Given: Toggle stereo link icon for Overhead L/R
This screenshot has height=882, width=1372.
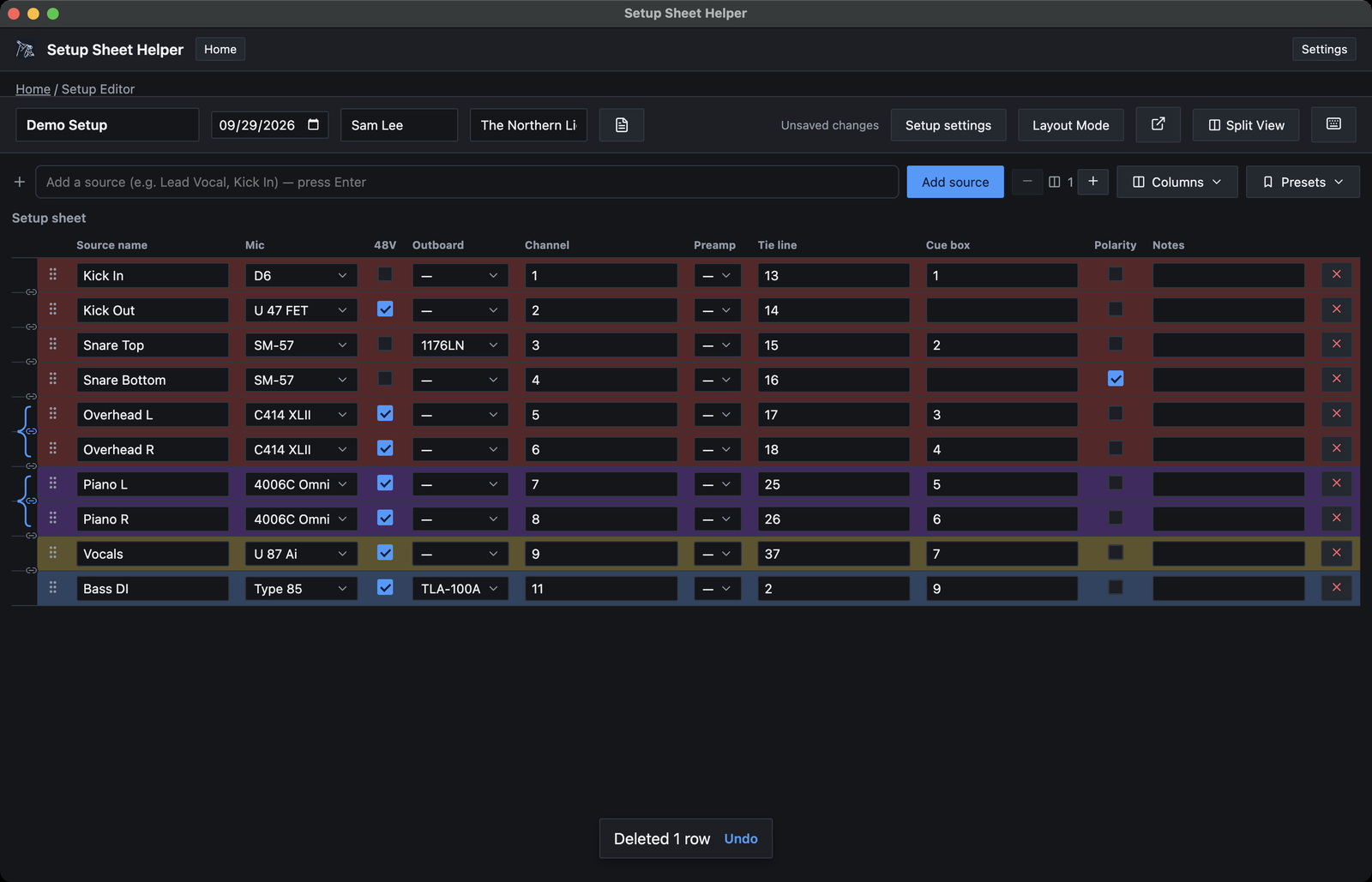Looking at the screenshot, I should pos(31,431).
